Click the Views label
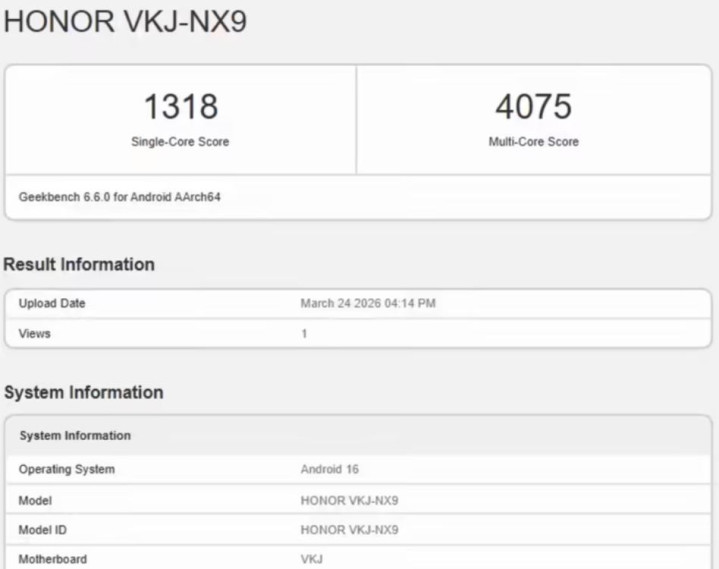719x569 pixels. [x=34, y=334]
